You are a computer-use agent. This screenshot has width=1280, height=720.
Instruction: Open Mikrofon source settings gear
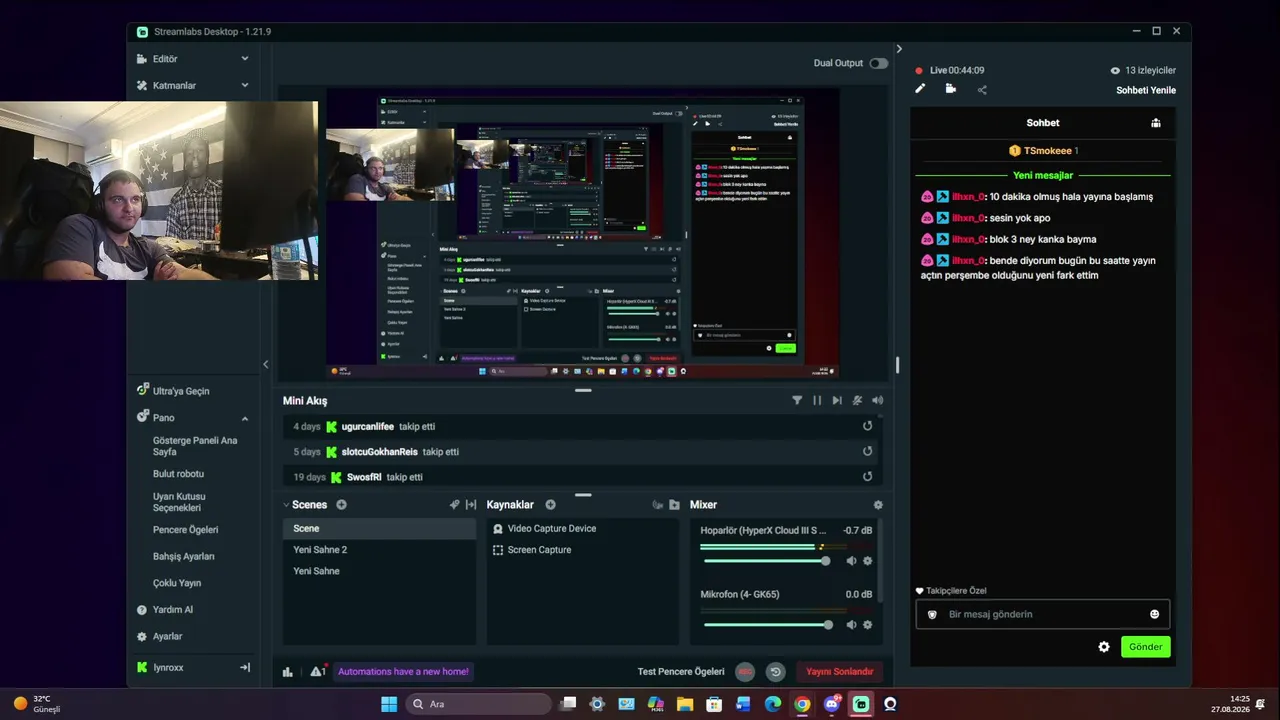tap(867, 625)
